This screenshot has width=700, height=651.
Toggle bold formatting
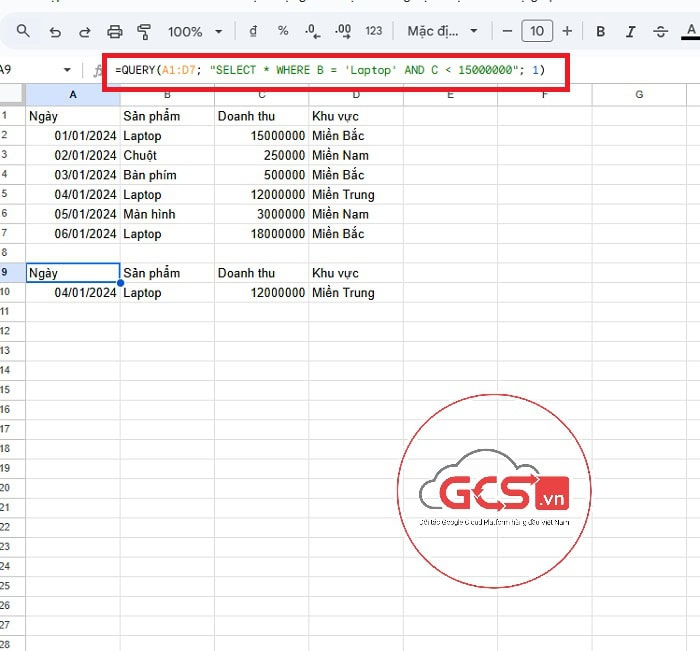(x=601, y=32)
